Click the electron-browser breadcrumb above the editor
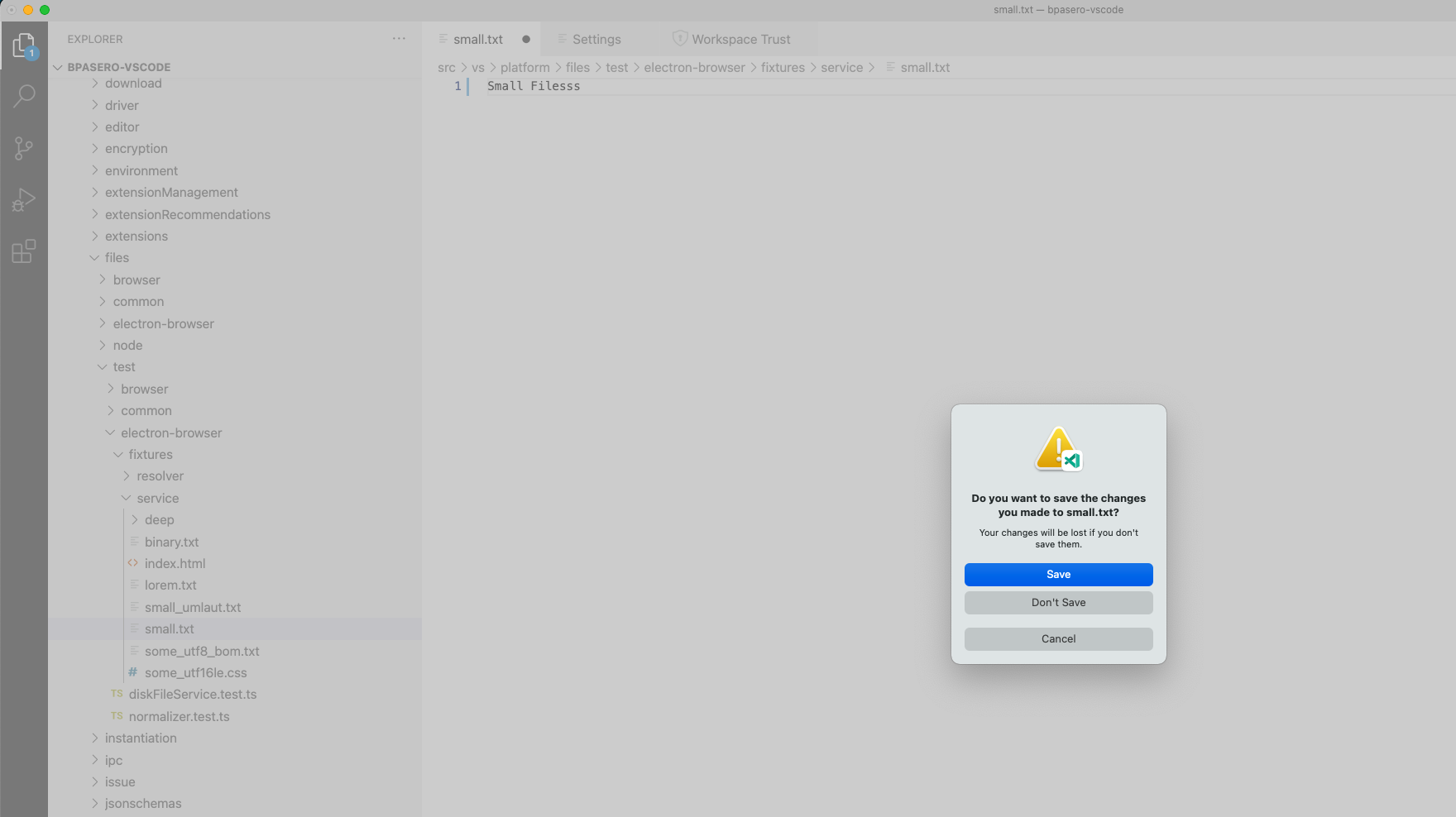 [x=695, y=67]
